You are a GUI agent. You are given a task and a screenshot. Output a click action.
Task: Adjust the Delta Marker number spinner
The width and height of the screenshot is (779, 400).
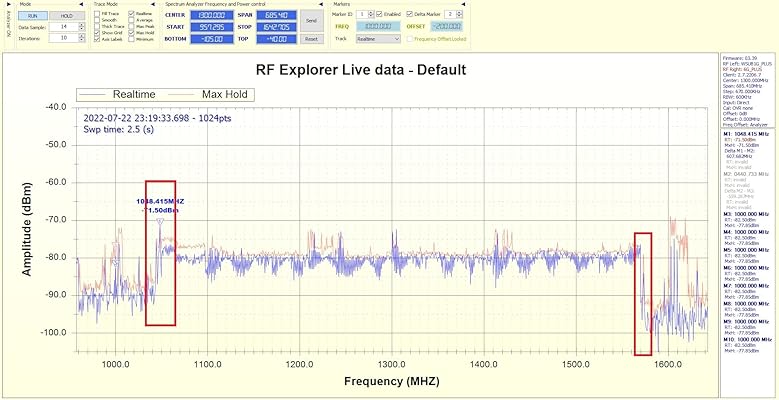pyautogui.click(x=459, y=14)
